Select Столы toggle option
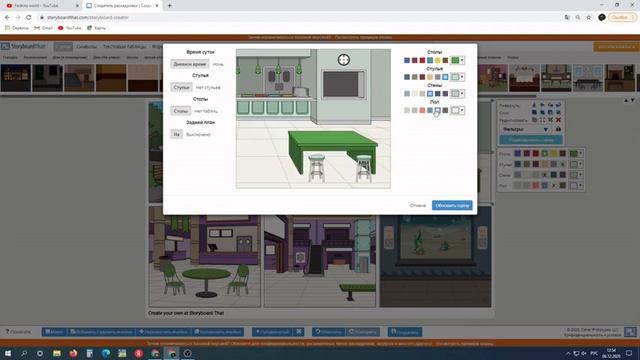 pos(180,111)
